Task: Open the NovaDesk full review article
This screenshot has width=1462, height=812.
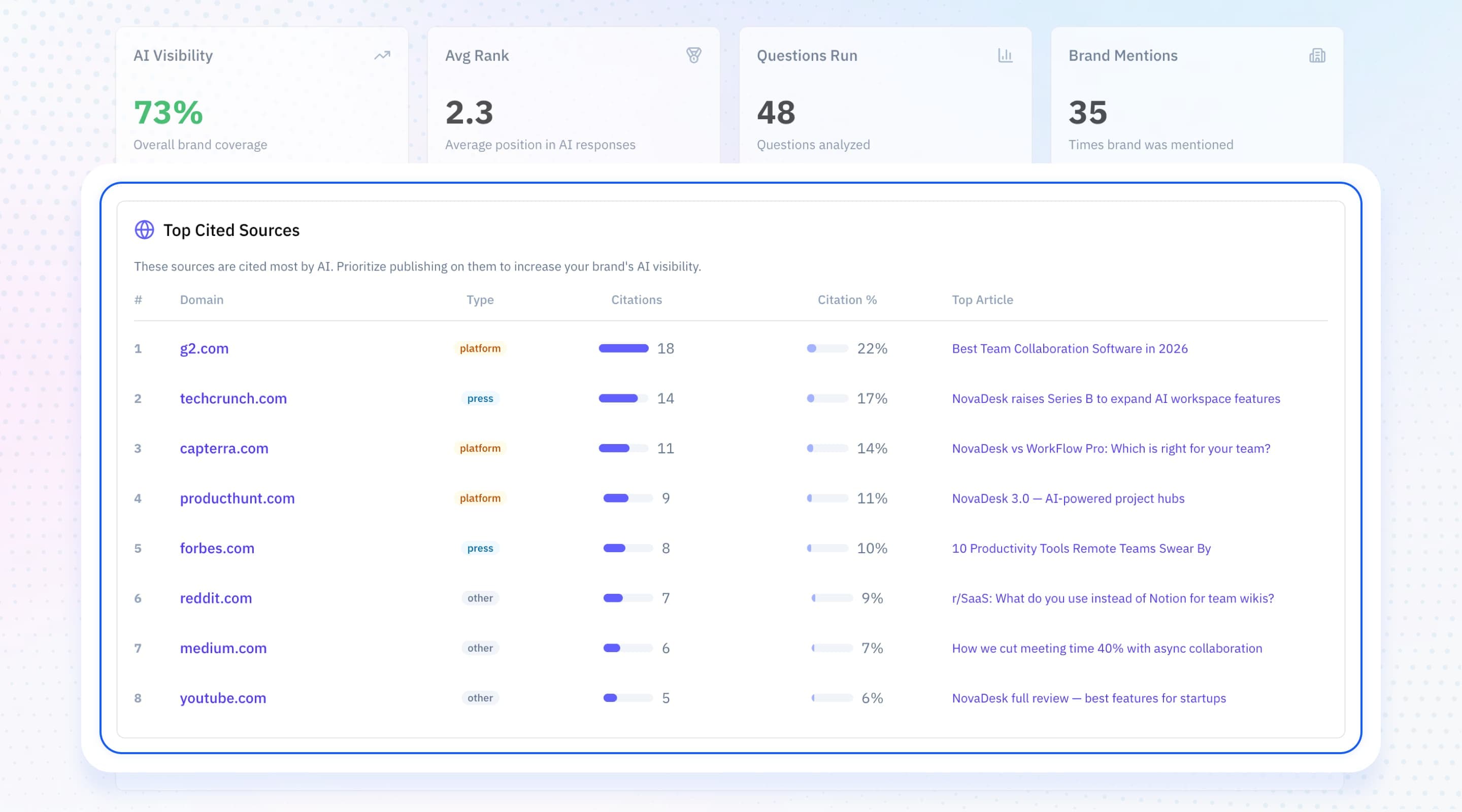Action: tap(1088, 698)
